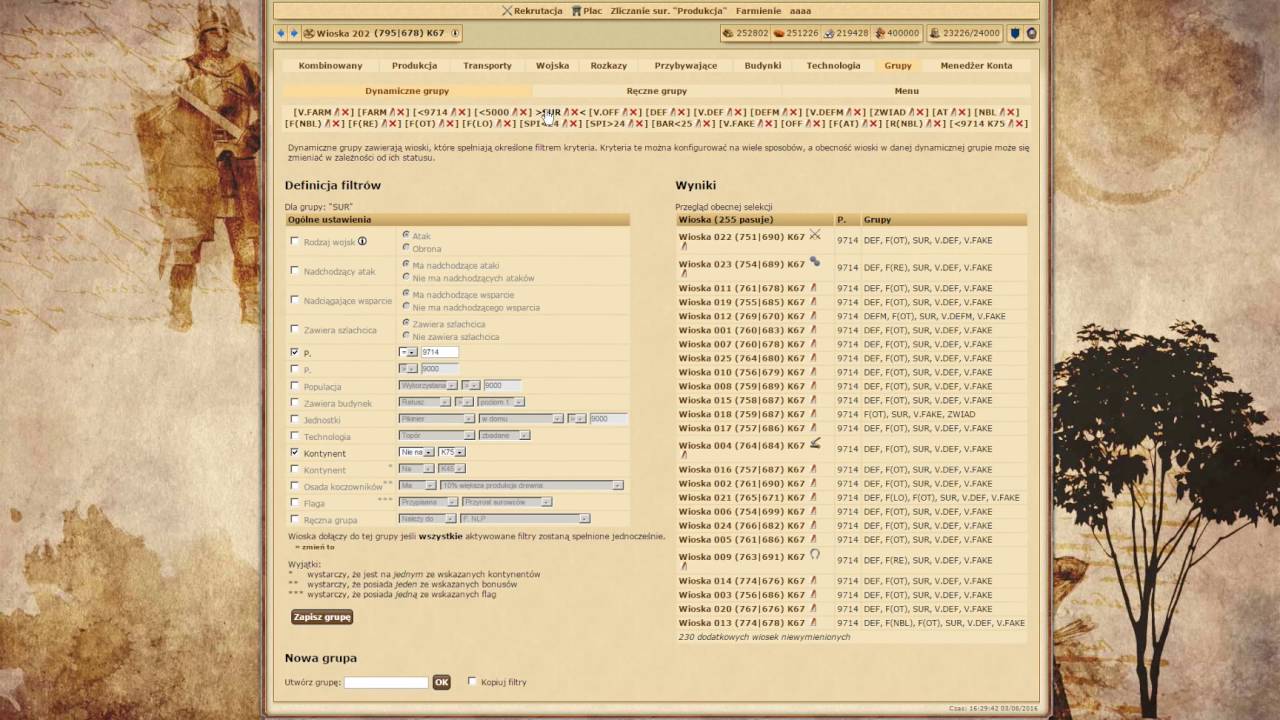This screenshot has height=720, width=1280.
Task: Tick the Zawiera szlachcica checkbox
Action: (x=294, y=329)
